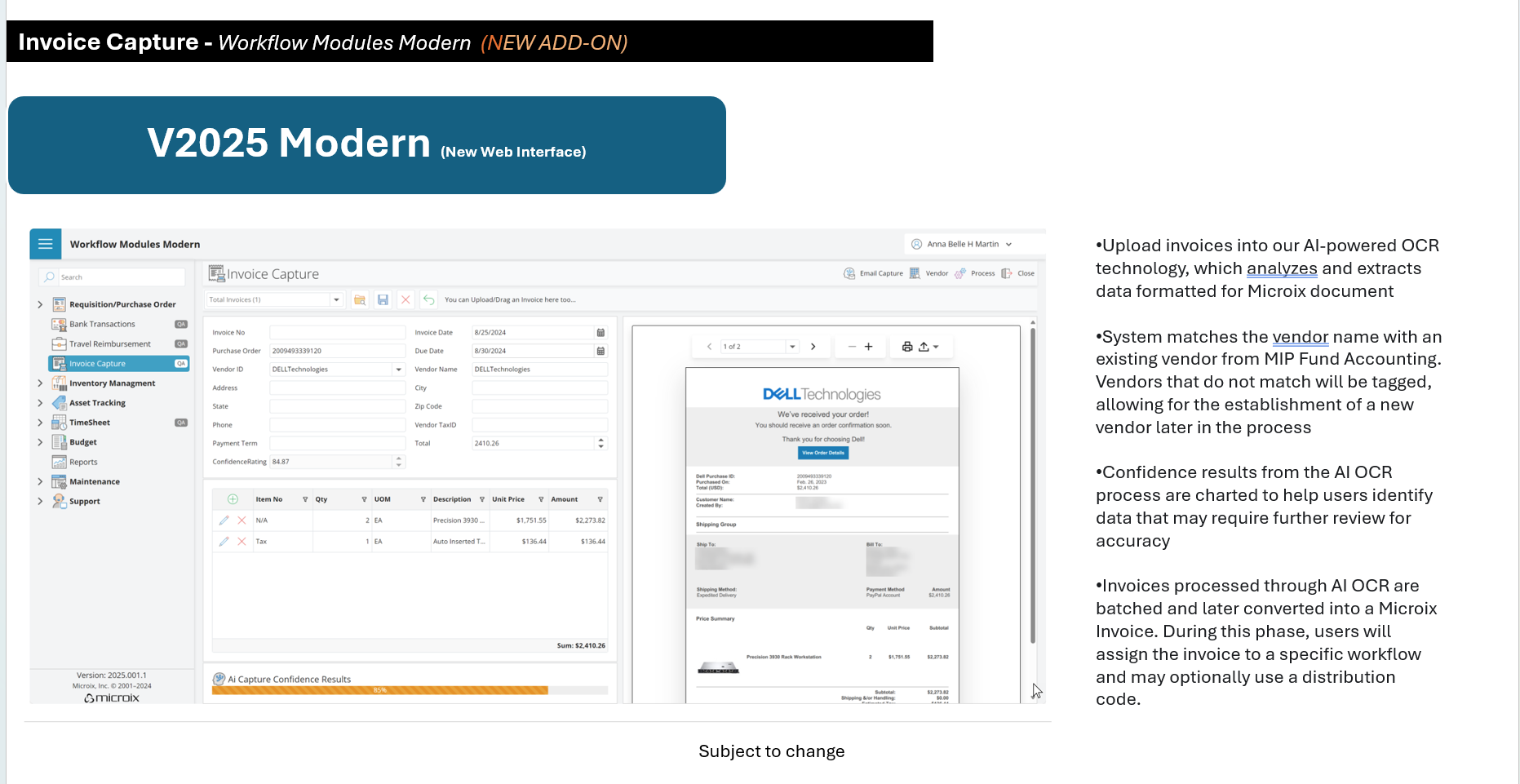Viewport: 1520px width, 784px height.
Task: Click the Vendor Name input field
Action: 539,370
